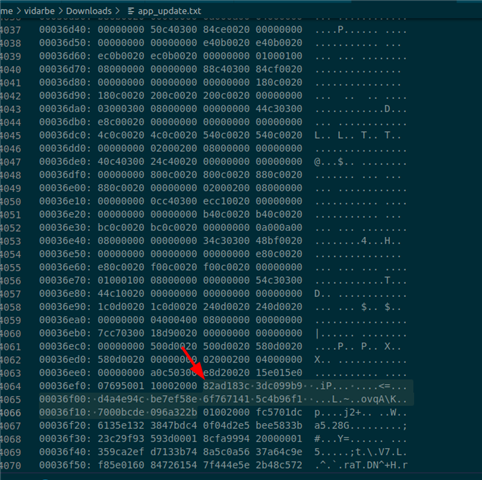
Task: Click hex value 18d90020
Action: 174,333
